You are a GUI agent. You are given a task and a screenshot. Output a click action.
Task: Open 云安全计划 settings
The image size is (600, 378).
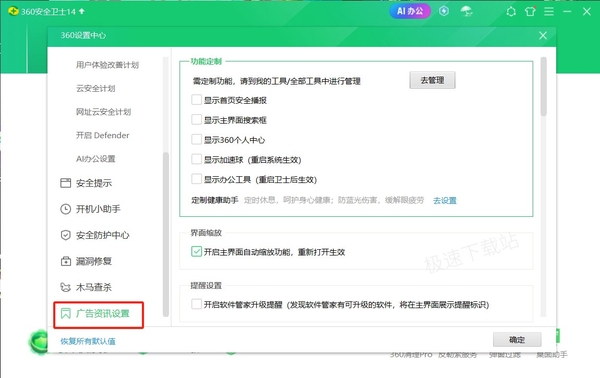pos(95,88)
